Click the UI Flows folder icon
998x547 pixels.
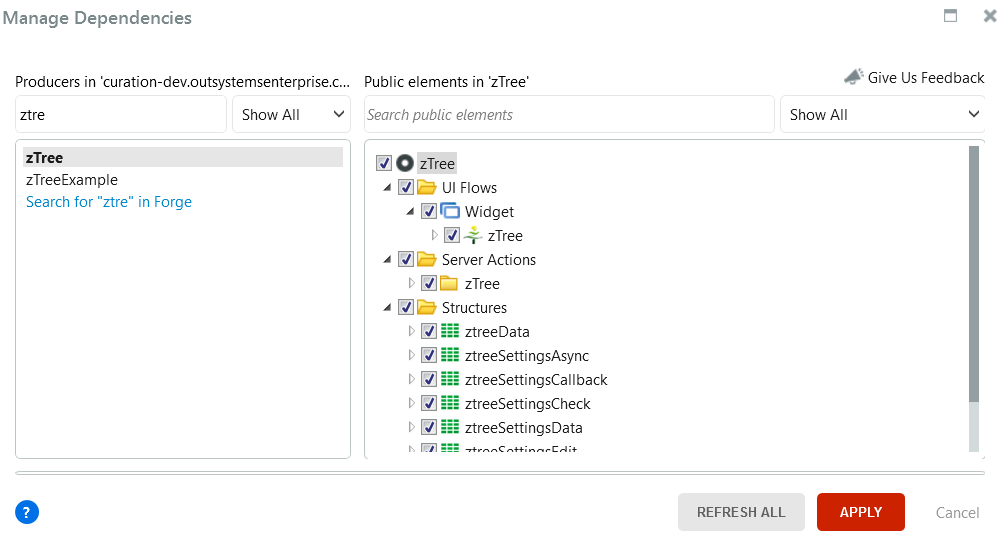coord(426,187)
